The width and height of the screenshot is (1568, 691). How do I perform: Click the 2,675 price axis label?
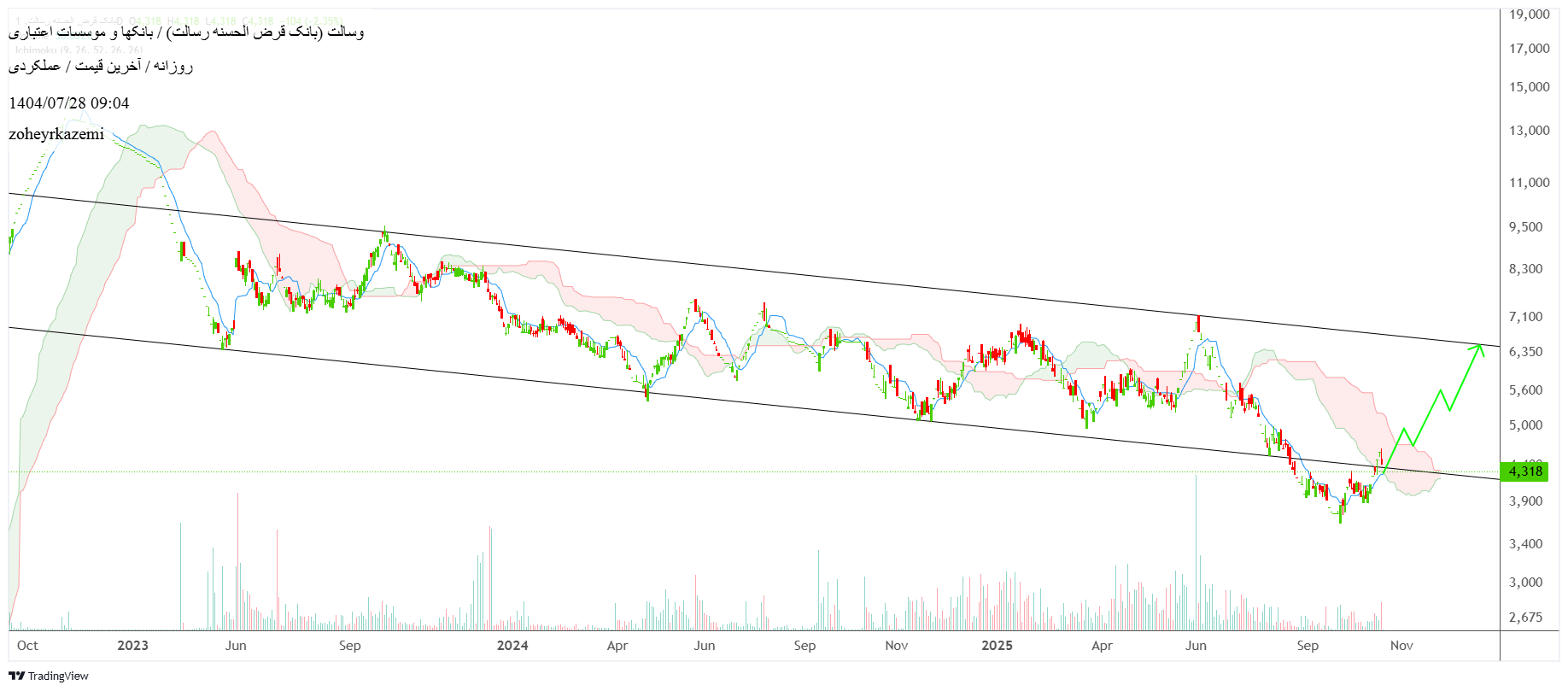1526,618
